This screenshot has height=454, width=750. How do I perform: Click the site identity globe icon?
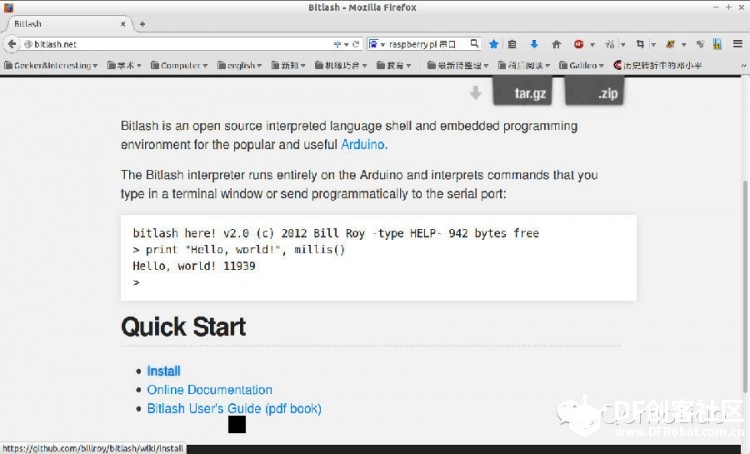coord(28,44)
